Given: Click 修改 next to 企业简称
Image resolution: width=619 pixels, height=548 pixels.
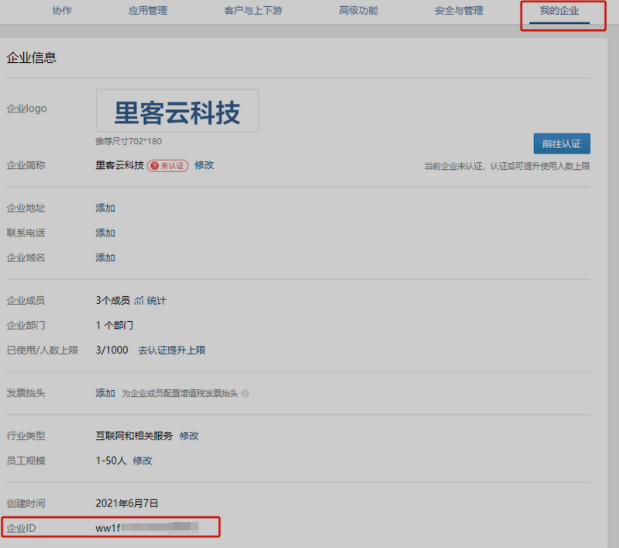Looking at the screenshot, I should (x=204, y=165).
